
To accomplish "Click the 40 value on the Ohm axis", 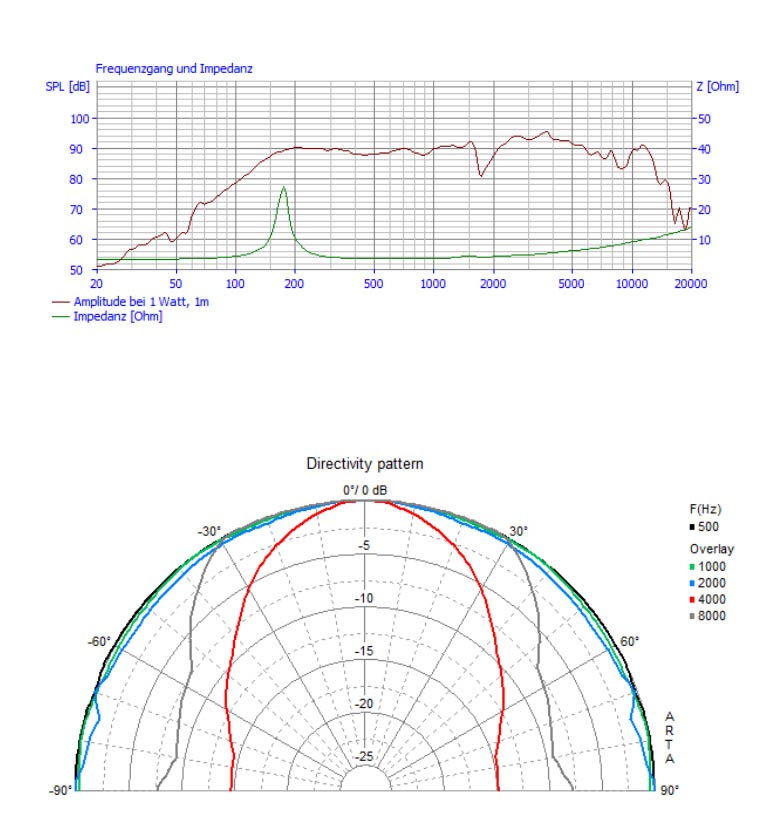I will [704, 149].
